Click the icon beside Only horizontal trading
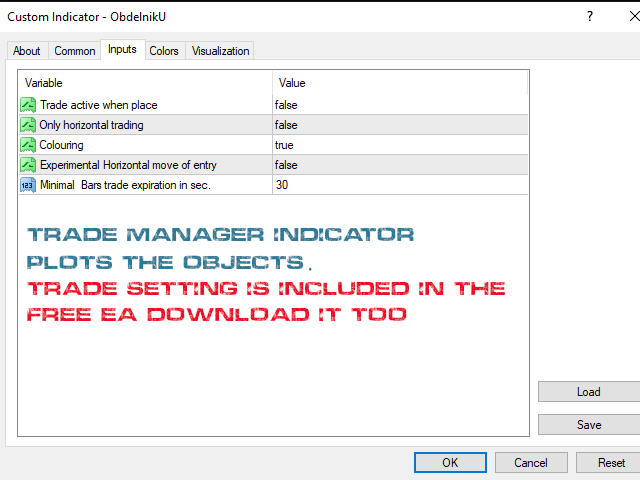Image resolution: width=640 pixels, height=480 pixels. (28, 125)
